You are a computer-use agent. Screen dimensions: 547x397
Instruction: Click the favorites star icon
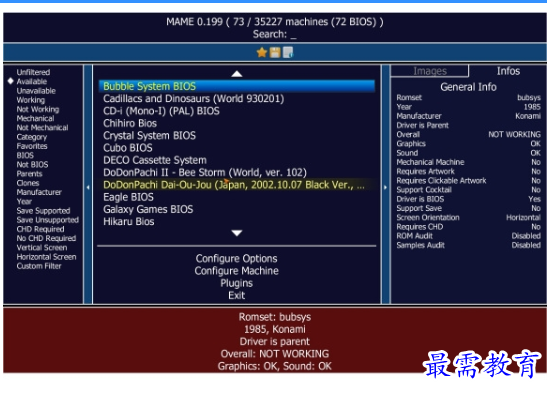coord(262,53)
